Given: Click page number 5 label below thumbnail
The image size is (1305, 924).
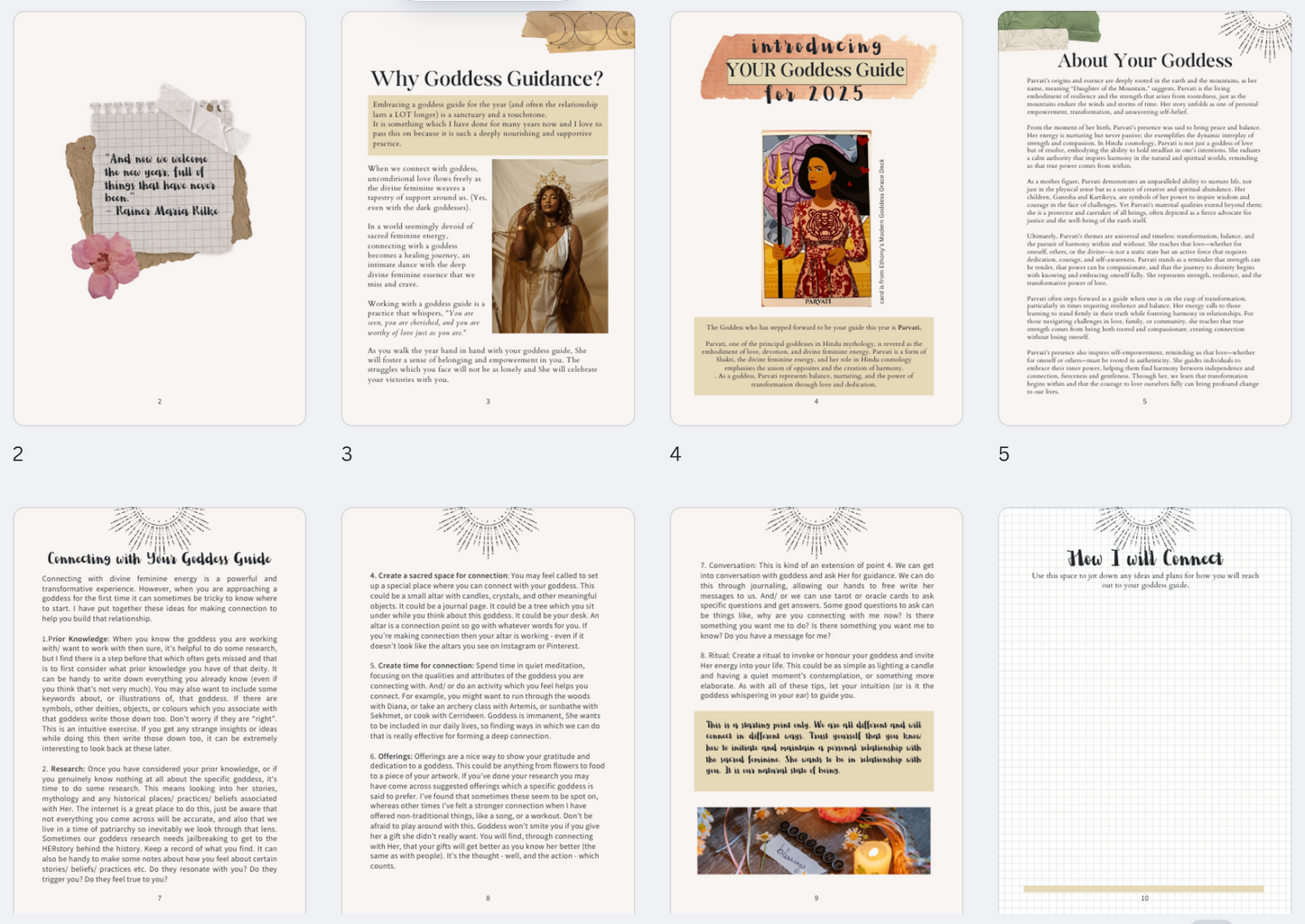Looking at the screenshot, I should coord(1003,454).
